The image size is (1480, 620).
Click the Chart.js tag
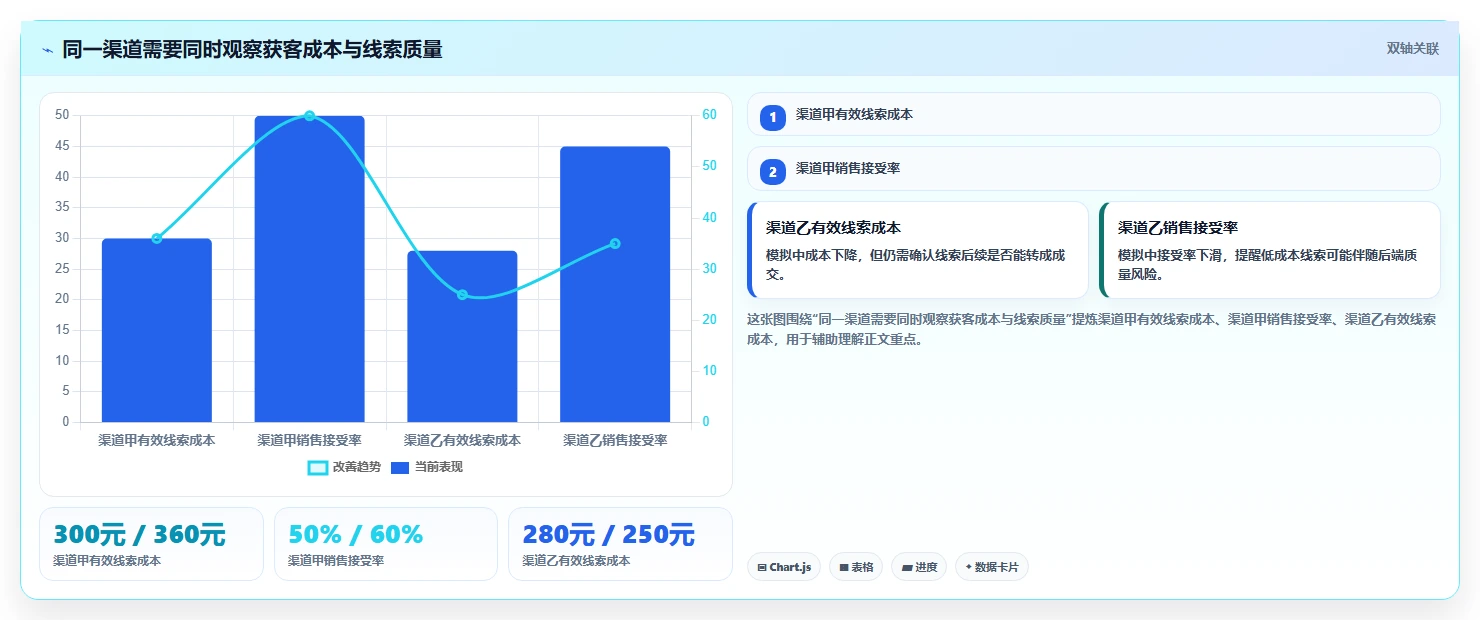point(784,567)
